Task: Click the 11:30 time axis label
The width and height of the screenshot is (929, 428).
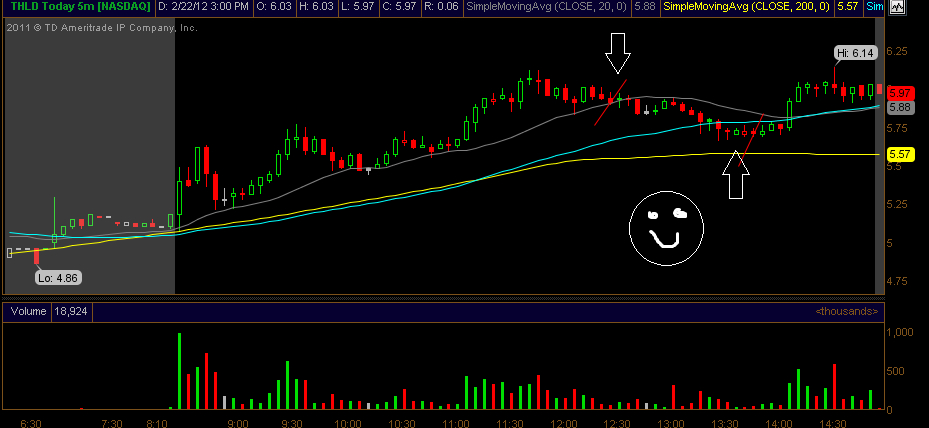Action: click(x=510, y=423)
